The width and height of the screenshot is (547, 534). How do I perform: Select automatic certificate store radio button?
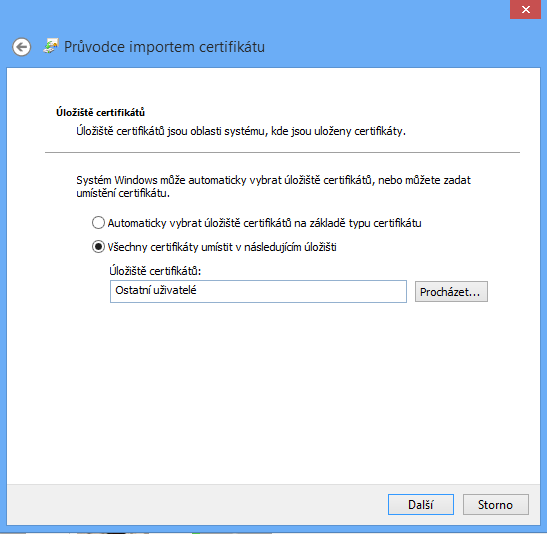click(98, 223)
